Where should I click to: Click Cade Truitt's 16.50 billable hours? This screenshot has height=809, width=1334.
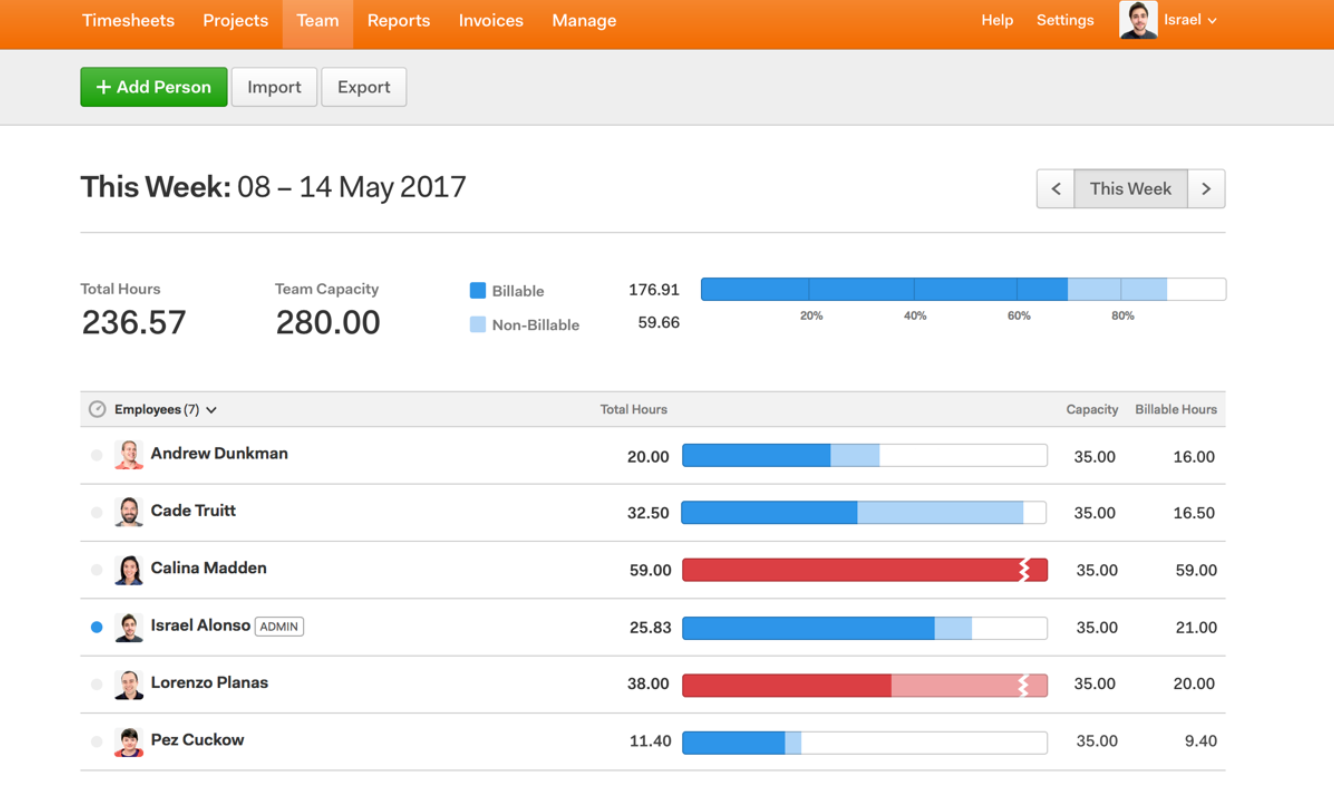pyautogui.click(x=1194, y=513)
